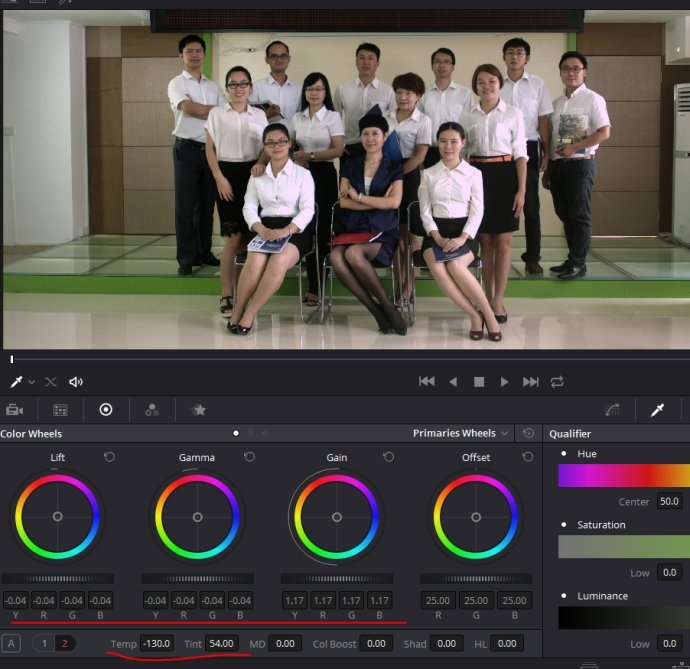Select the Color Wheels palette icon
This screenshot has width=690, height=669.
(106, 410)
